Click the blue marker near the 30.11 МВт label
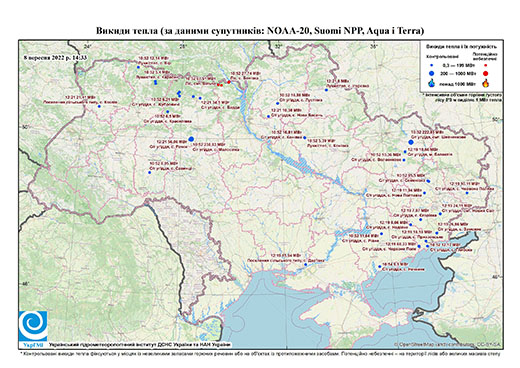520x368 pixels. (x=467, y=193)
